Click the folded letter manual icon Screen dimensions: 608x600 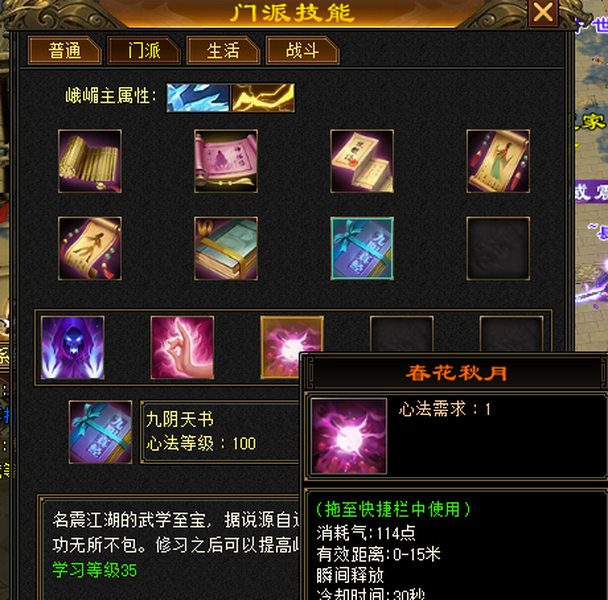362,161
